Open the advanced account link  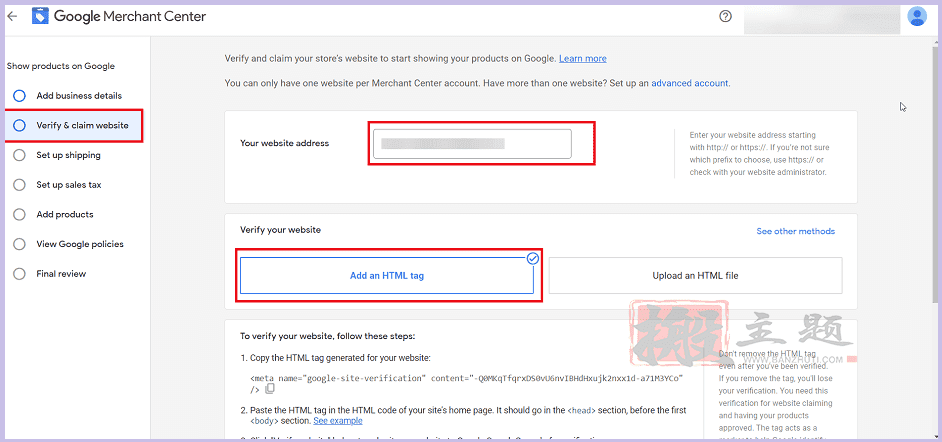click(x=690, y=83)
